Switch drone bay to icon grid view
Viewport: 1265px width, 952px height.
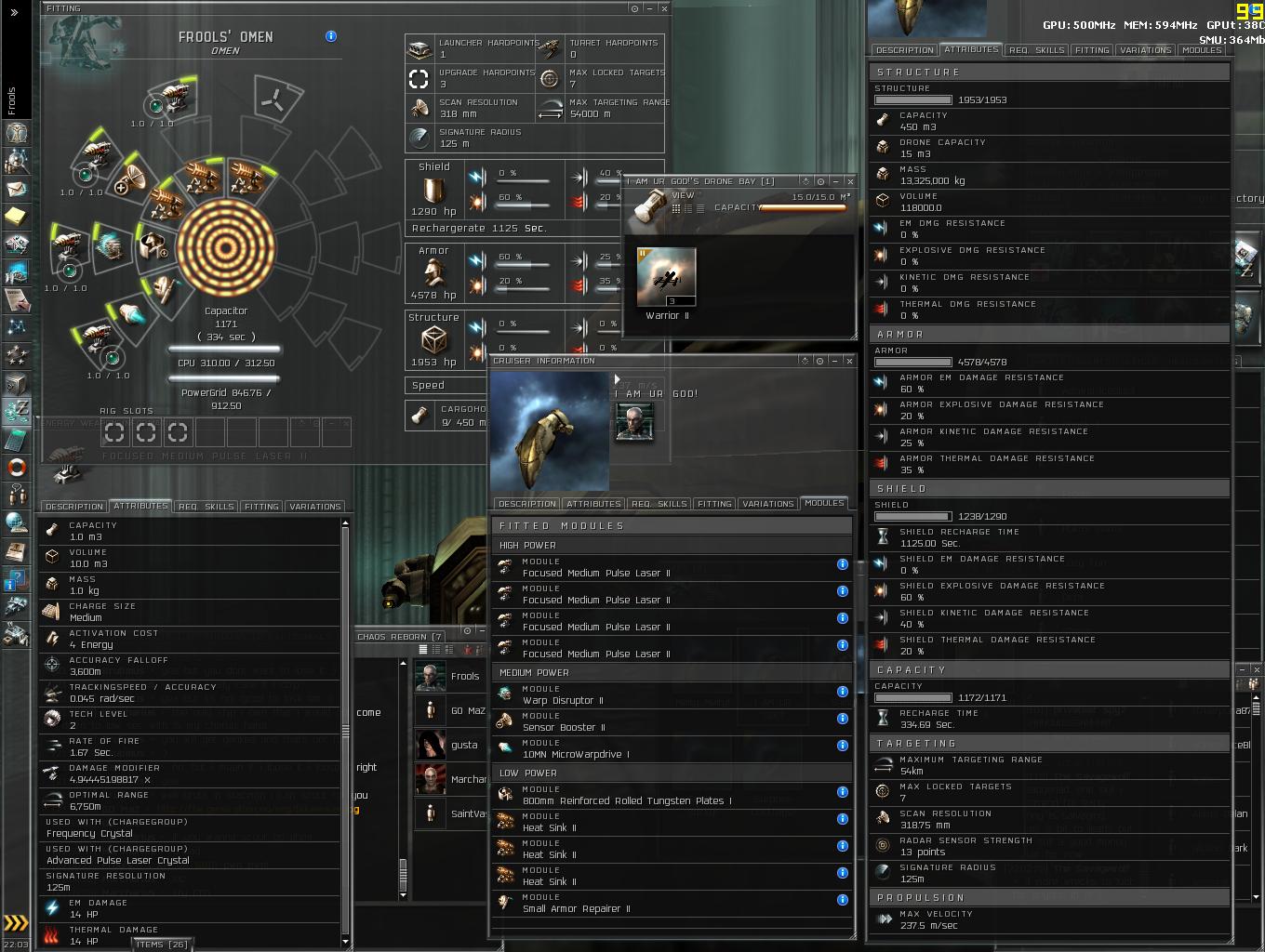tap(676, 208)
